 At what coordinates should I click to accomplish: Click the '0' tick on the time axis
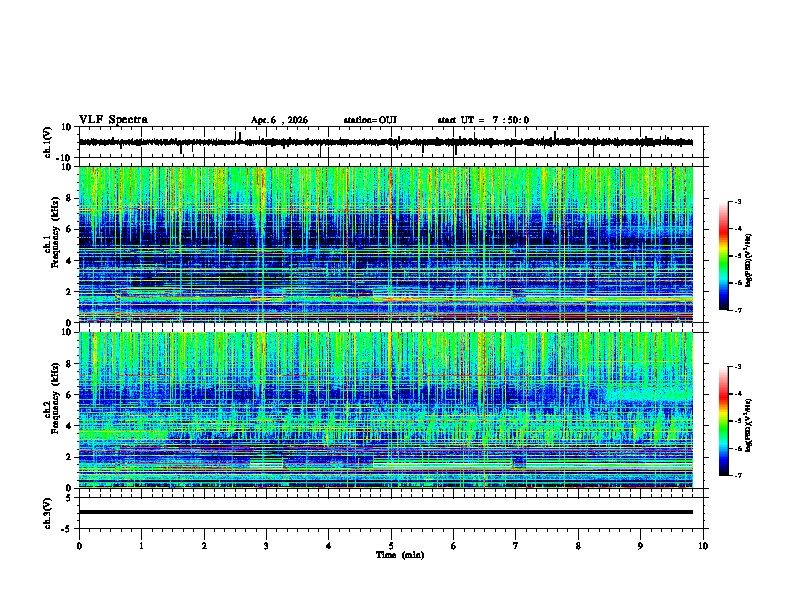(x=79, y=546)
